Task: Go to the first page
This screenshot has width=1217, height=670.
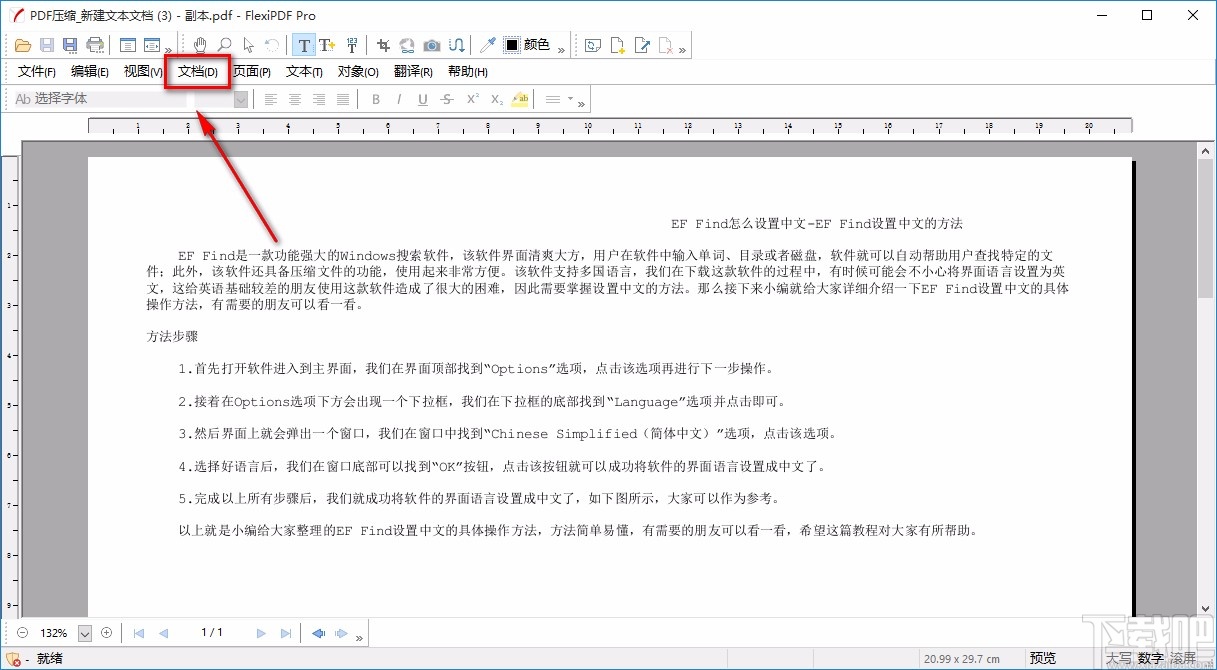Action: [x=139, y=633]
